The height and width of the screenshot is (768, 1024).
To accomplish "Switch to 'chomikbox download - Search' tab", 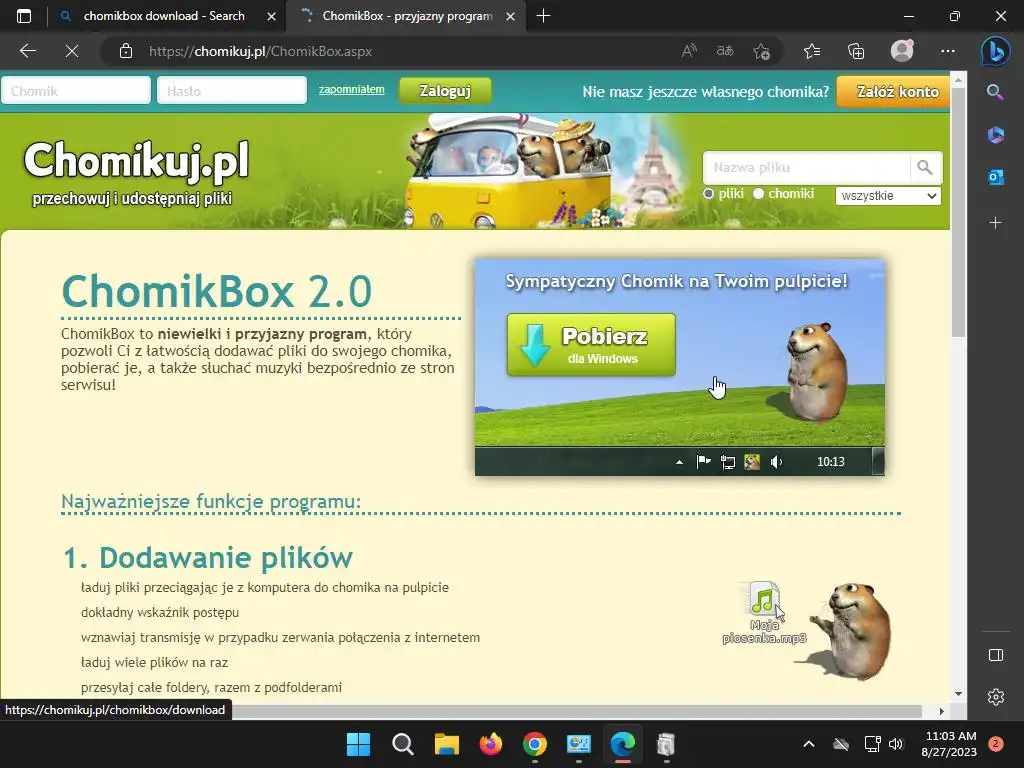I will [x=163, y=16].
